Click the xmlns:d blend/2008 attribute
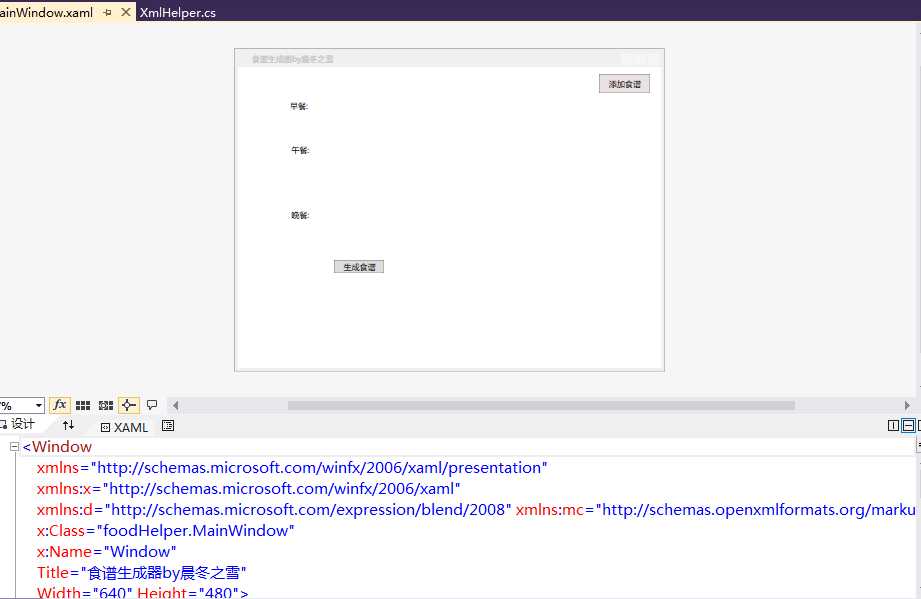921x599 pixels. tap(274, 510)
